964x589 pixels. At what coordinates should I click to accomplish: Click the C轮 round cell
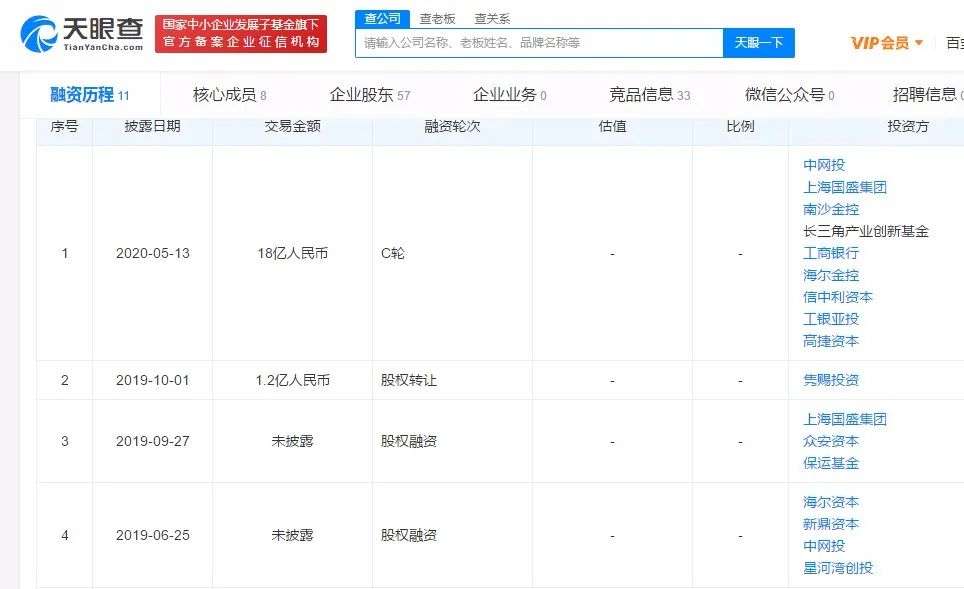pos(393,253)
